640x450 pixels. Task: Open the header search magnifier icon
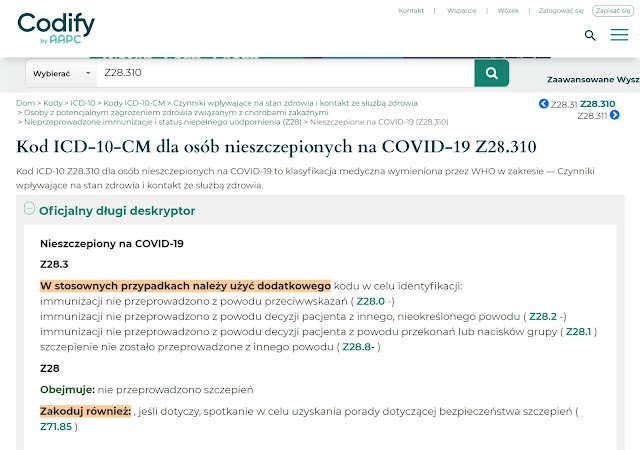590,36
